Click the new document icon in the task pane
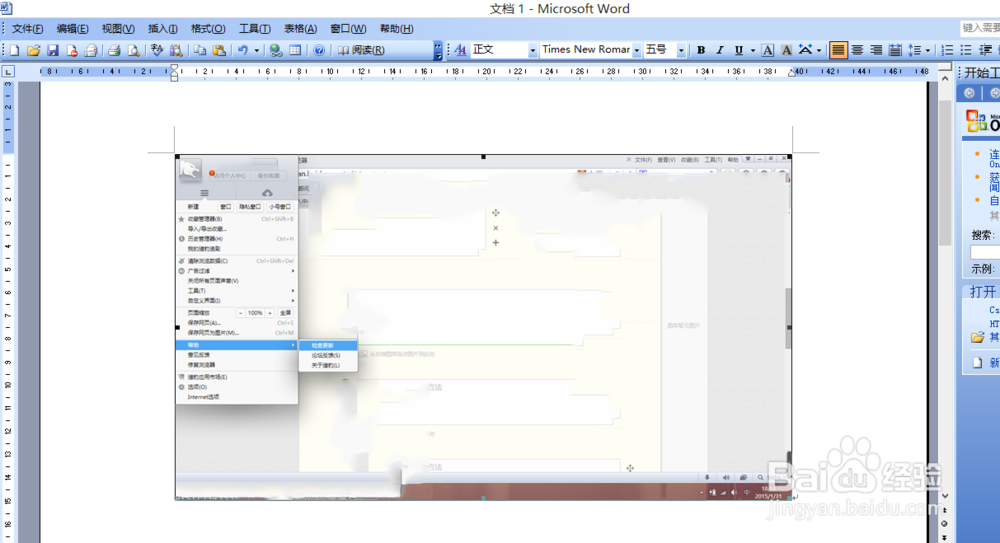The image size is (1000, 543). pyautogui.click(x=977, y=362)
